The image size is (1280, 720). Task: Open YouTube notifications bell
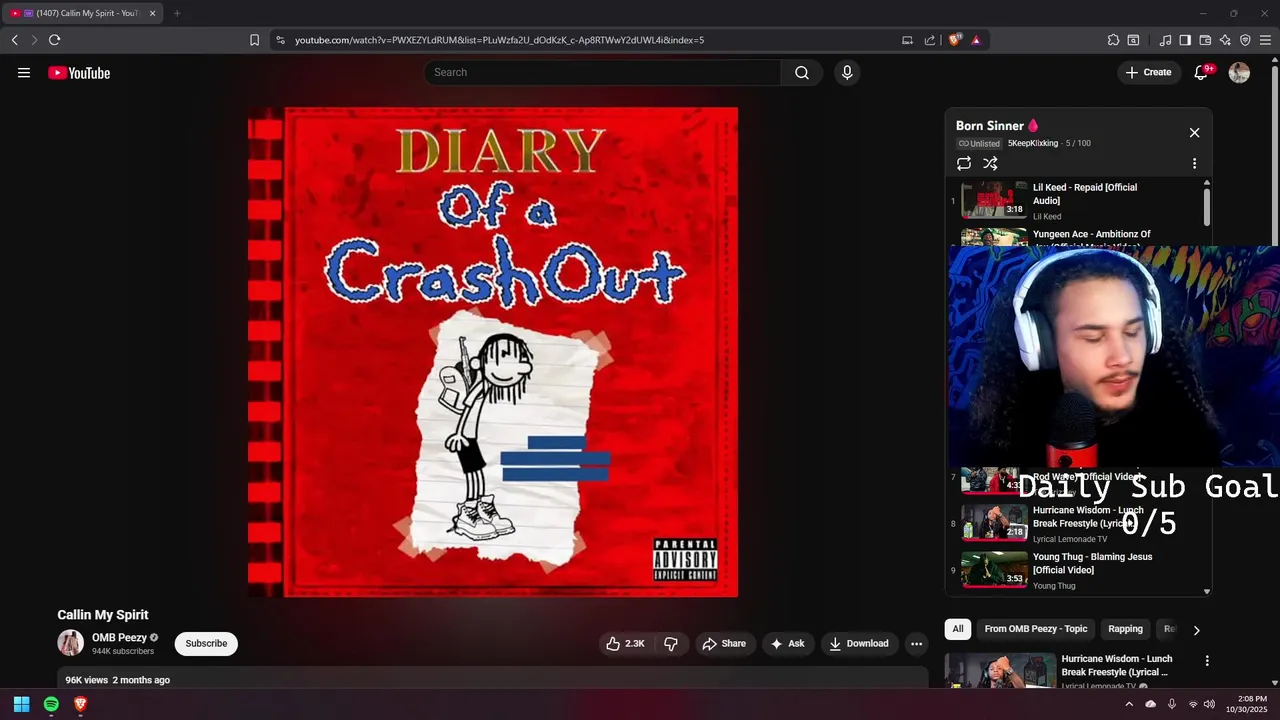(x=1202, y=72)
